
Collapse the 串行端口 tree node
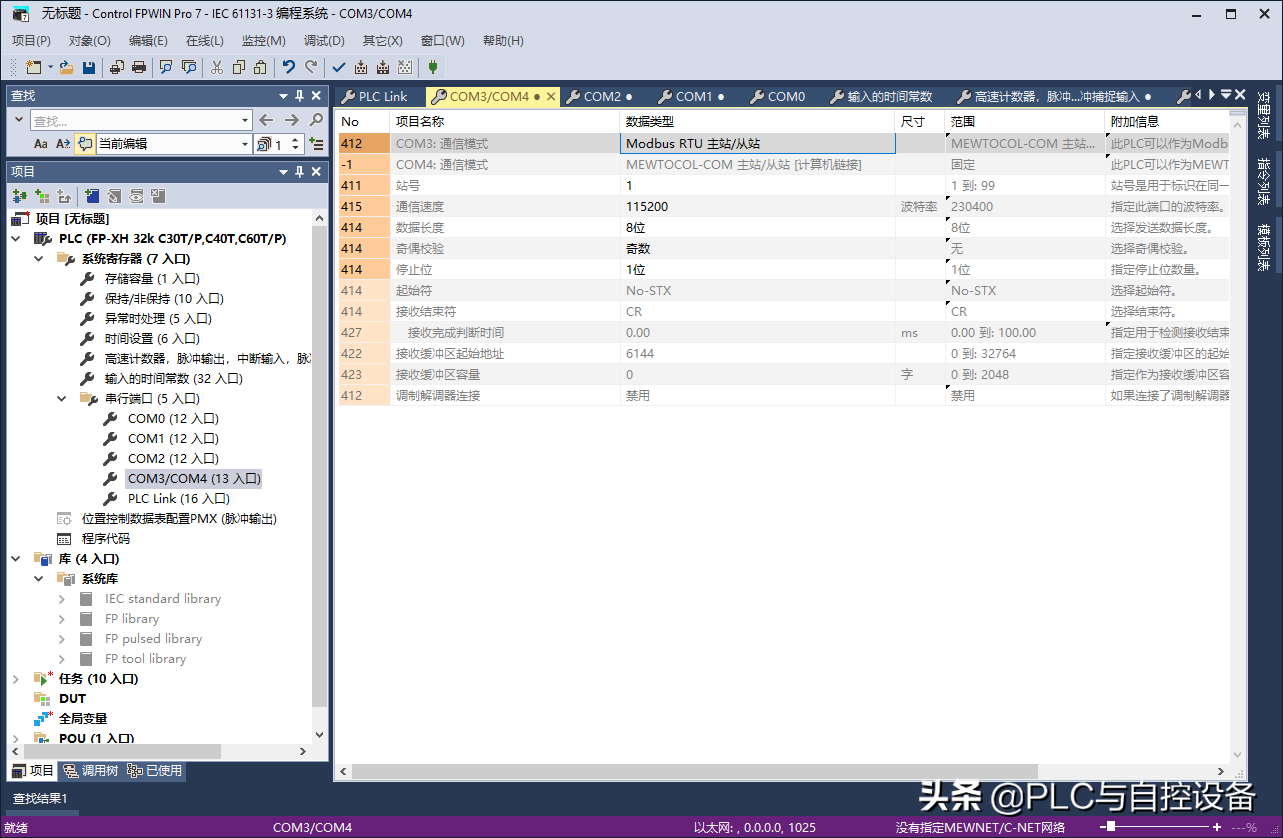(62, 398)
